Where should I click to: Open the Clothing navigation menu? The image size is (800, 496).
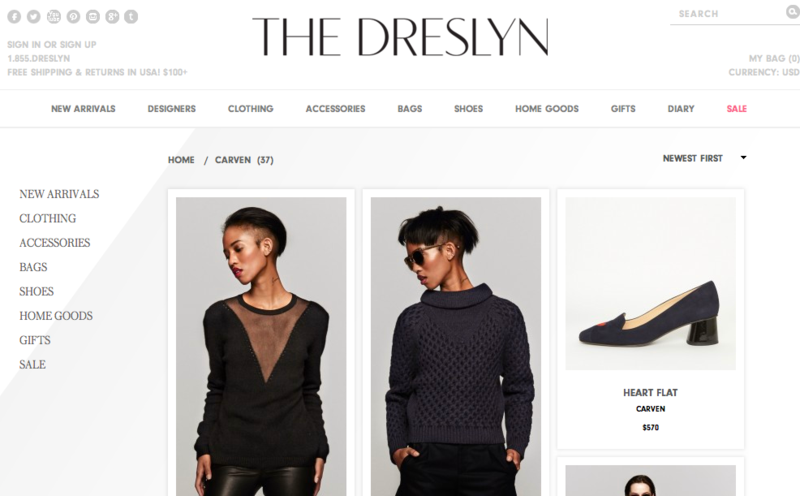(x=251, y=109)
